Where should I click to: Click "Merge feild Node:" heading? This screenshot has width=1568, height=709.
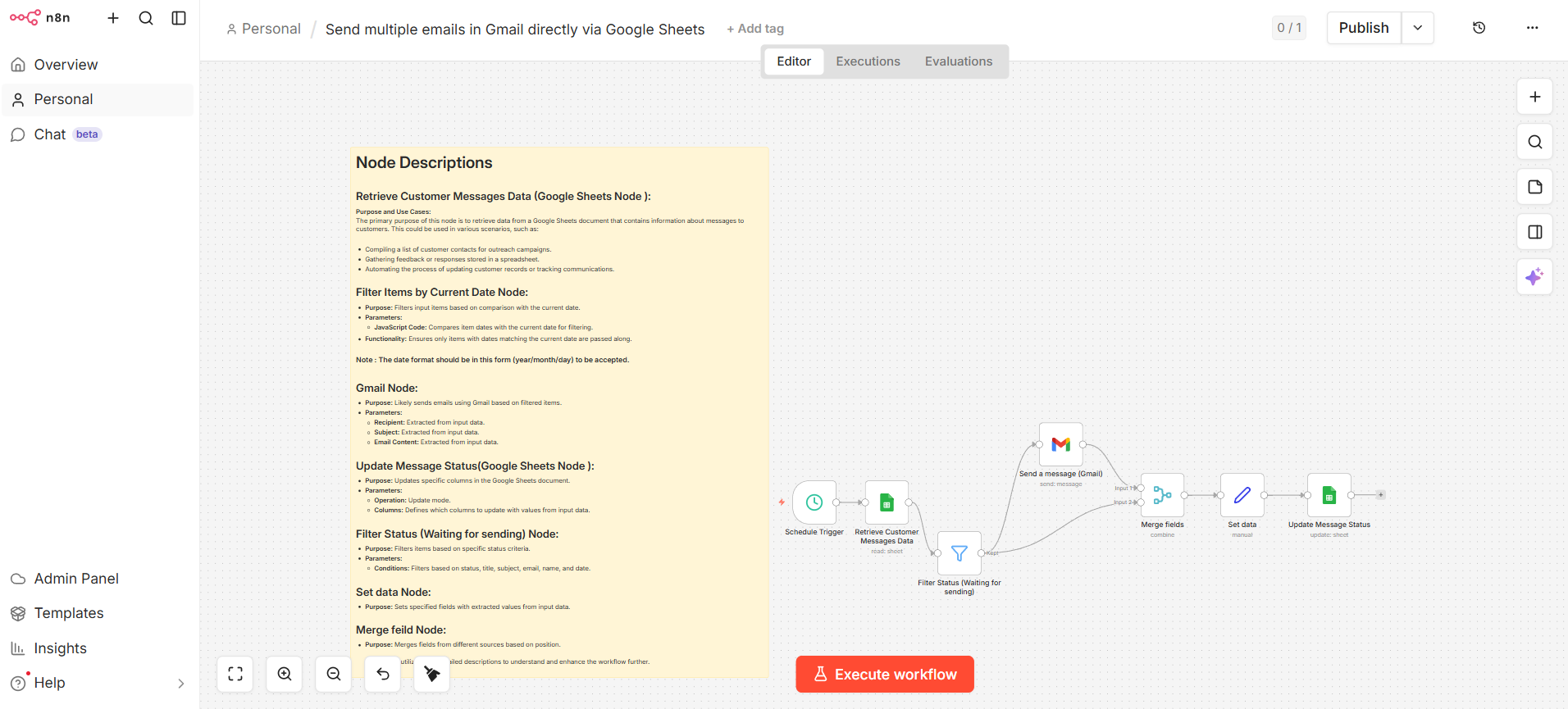(401, 629)
